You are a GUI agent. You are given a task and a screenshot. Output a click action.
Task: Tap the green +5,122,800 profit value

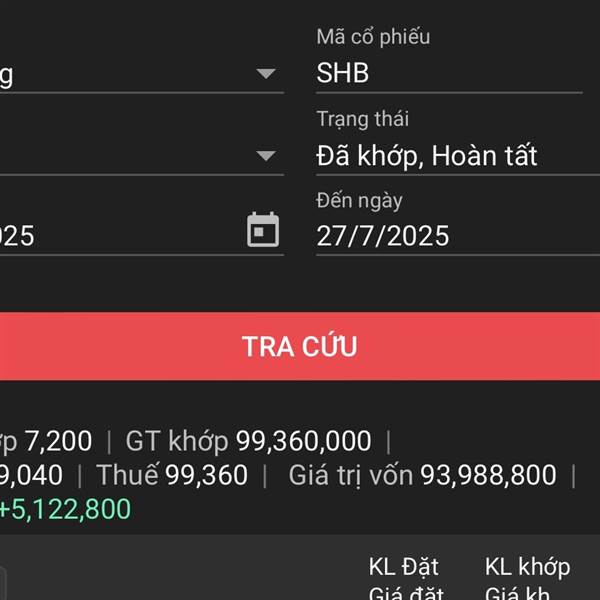coord(65,509)
